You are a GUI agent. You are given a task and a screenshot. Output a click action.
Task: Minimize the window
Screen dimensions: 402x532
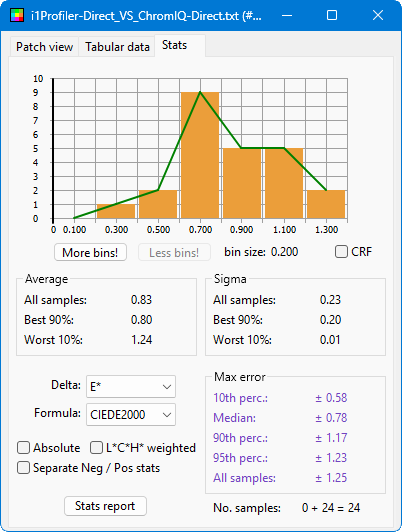tap(287, 15)
